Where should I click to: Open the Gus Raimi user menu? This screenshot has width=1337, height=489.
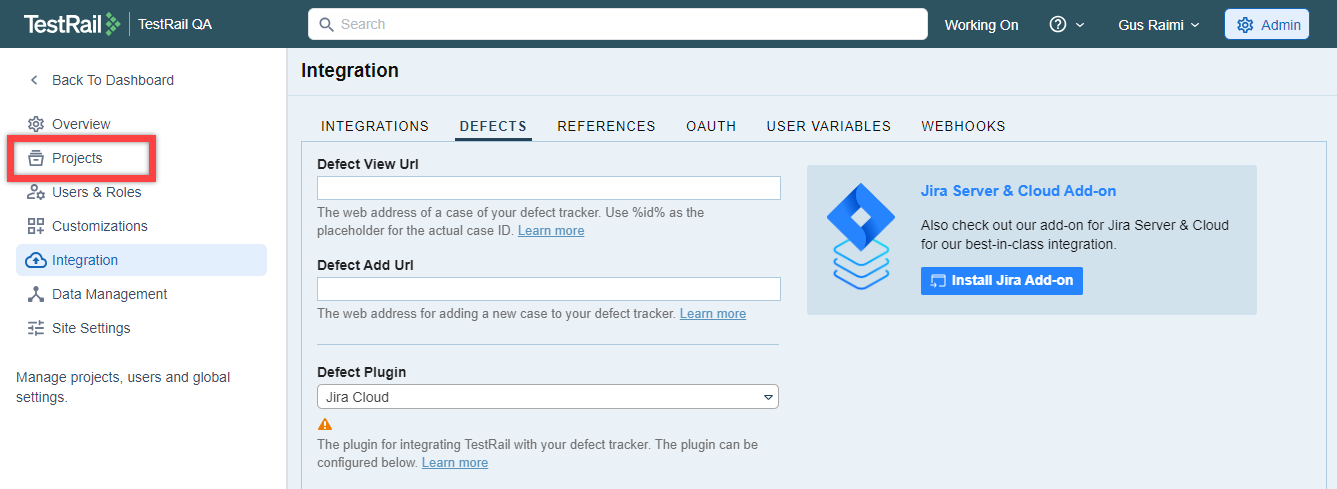pos(1159,25)
